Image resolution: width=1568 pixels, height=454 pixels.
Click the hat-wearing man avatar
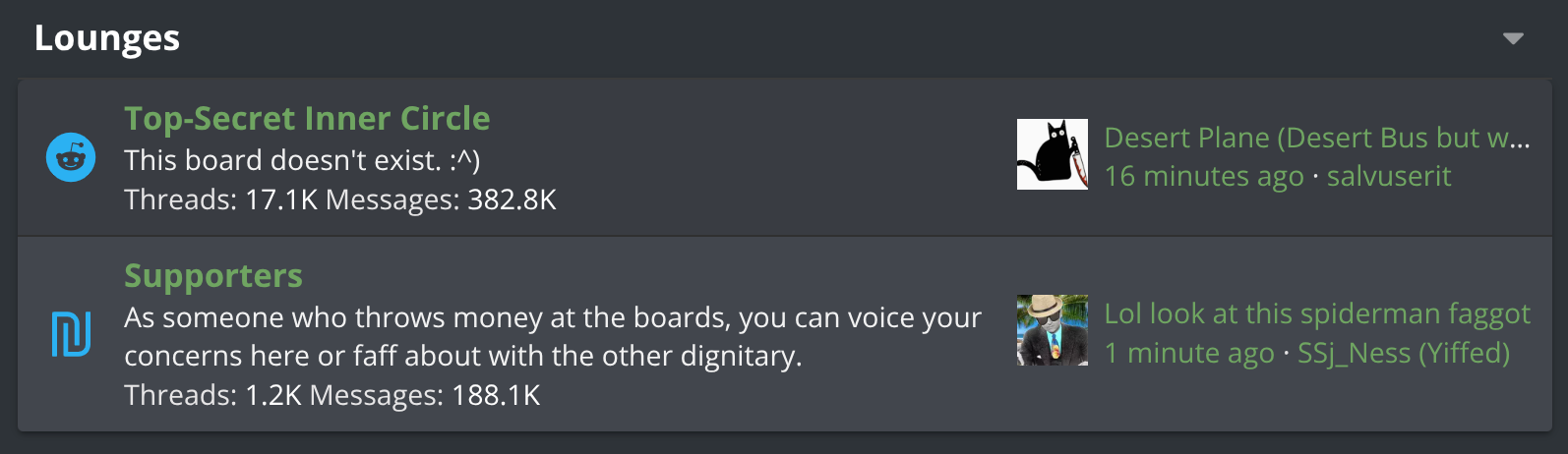(1053, 330)
